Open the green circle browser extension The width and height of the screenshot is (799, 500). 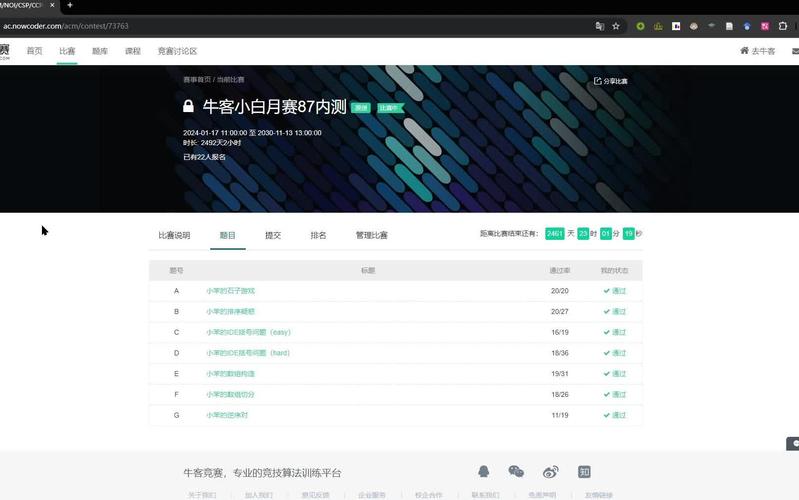pos(641,26)
